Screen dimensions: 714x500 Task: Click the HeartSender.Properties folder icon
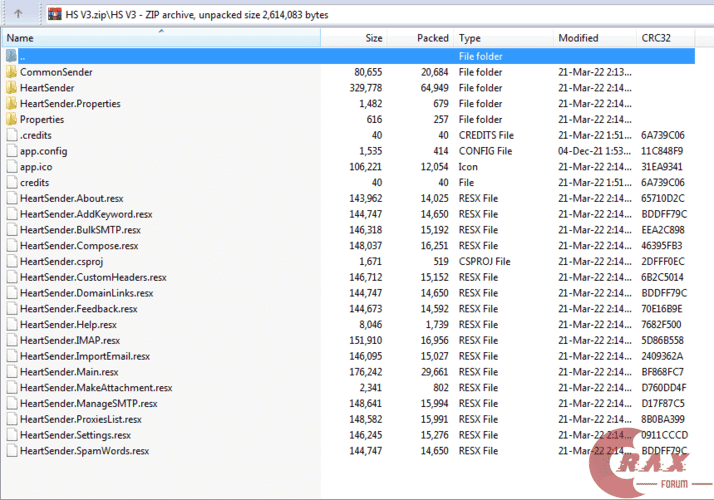point(11,104)
